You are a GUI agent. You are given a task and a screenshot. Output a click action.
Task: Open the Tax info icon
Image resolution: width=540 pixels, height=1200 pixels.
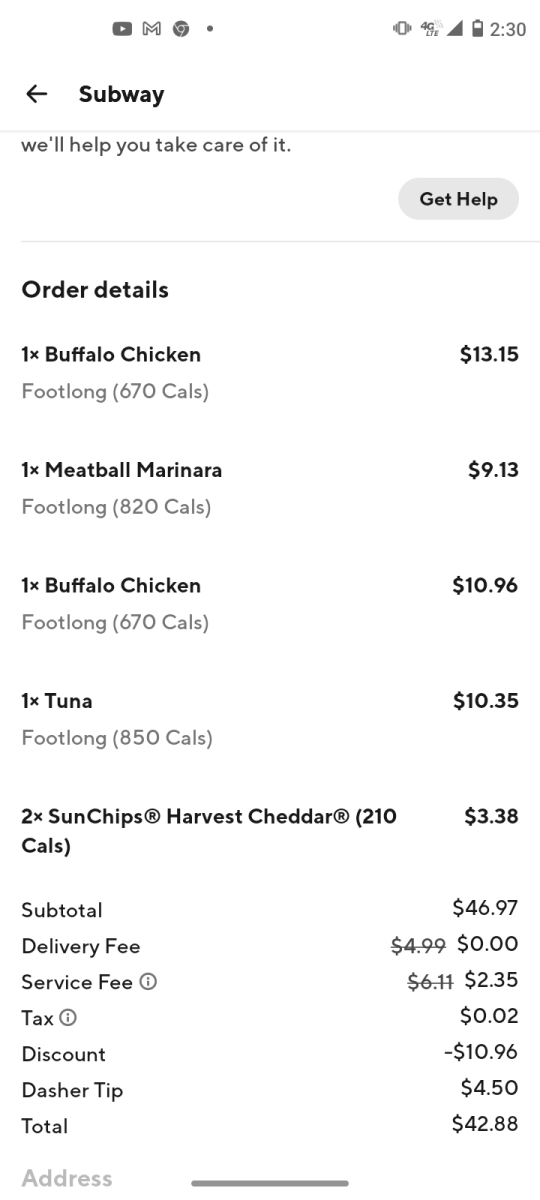click(x=68, y=1018)
